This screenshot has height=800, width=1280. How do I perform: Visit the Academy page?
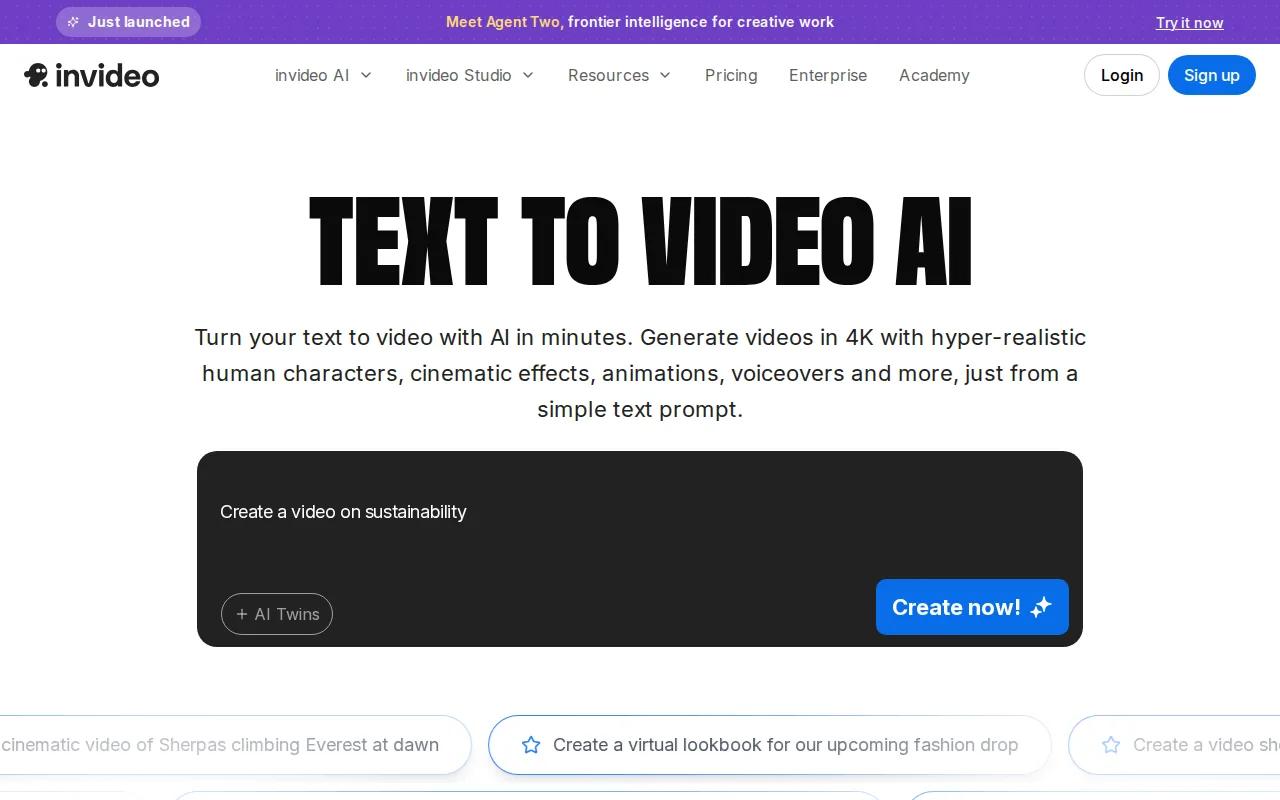934,75
